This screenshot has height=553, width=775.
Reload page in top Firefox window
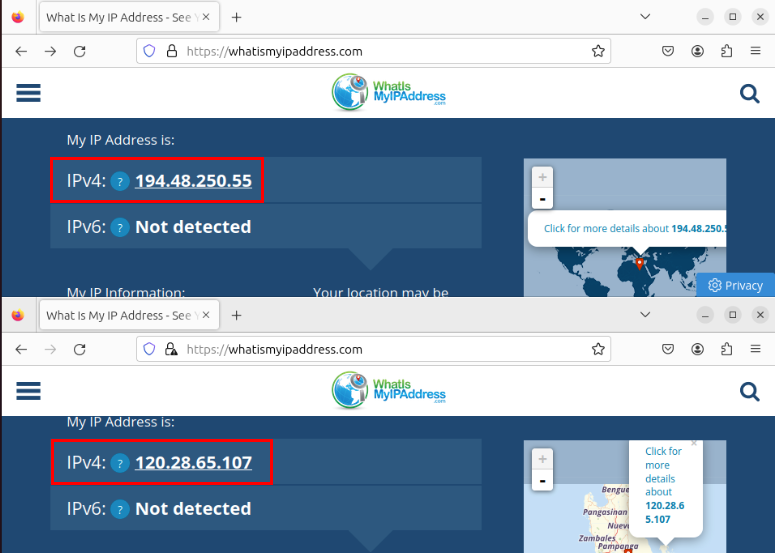click(x=80, y=51)
